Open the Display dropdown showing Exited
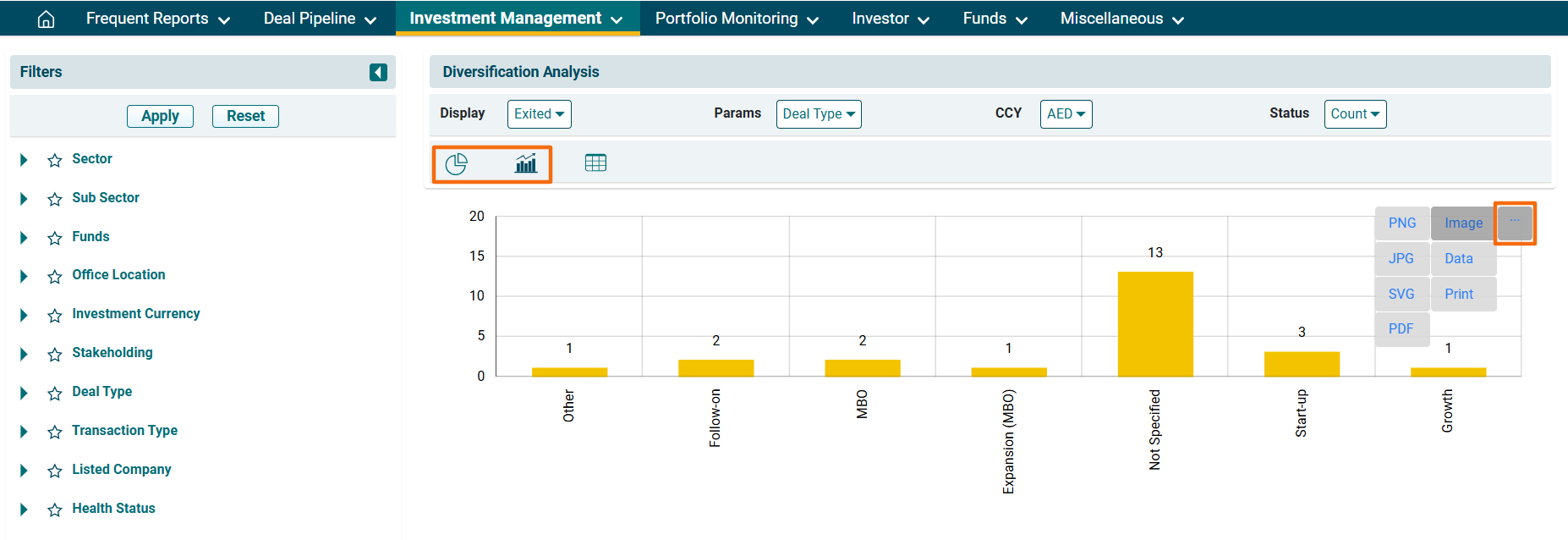1568x540 pixels. 539,114
